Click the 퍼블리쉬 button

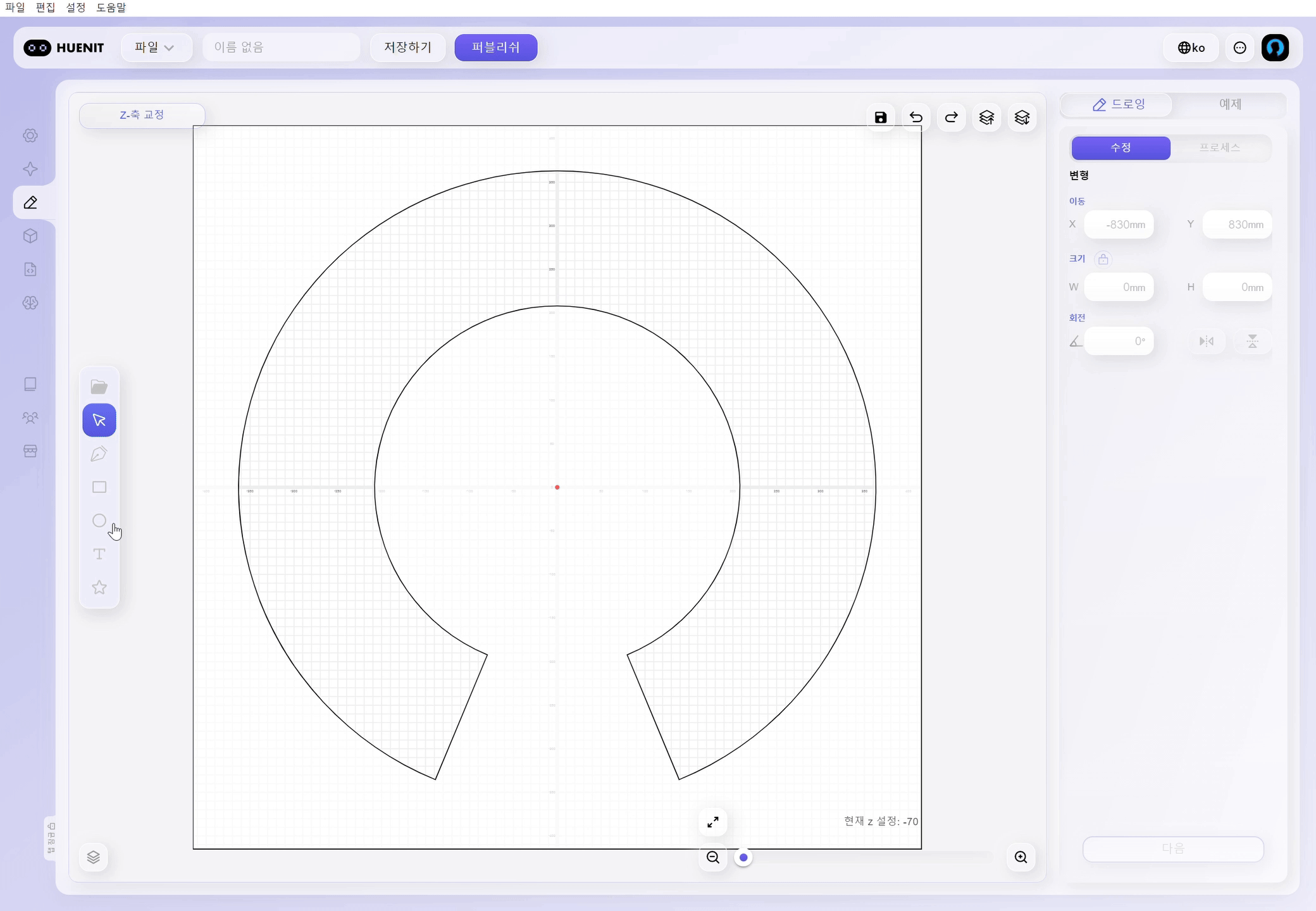tap(495, 47)
